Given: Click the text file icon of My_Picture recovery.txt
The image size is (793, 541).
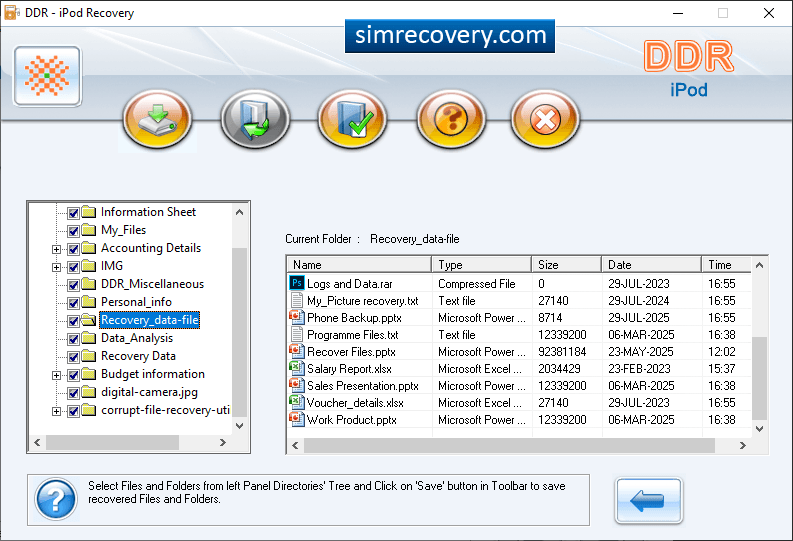Looking at the screenshot, I should point(297,300).
